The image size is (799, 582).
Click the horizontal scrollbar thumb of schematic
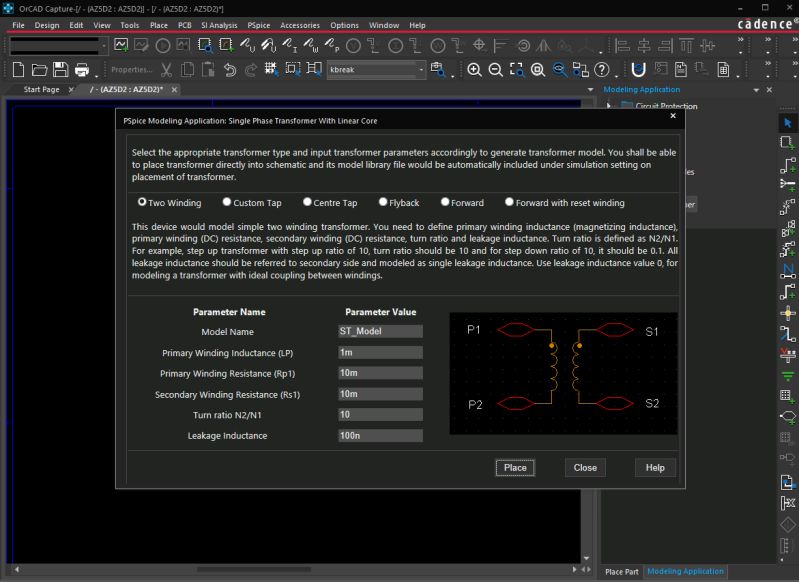tap(254, 569)
